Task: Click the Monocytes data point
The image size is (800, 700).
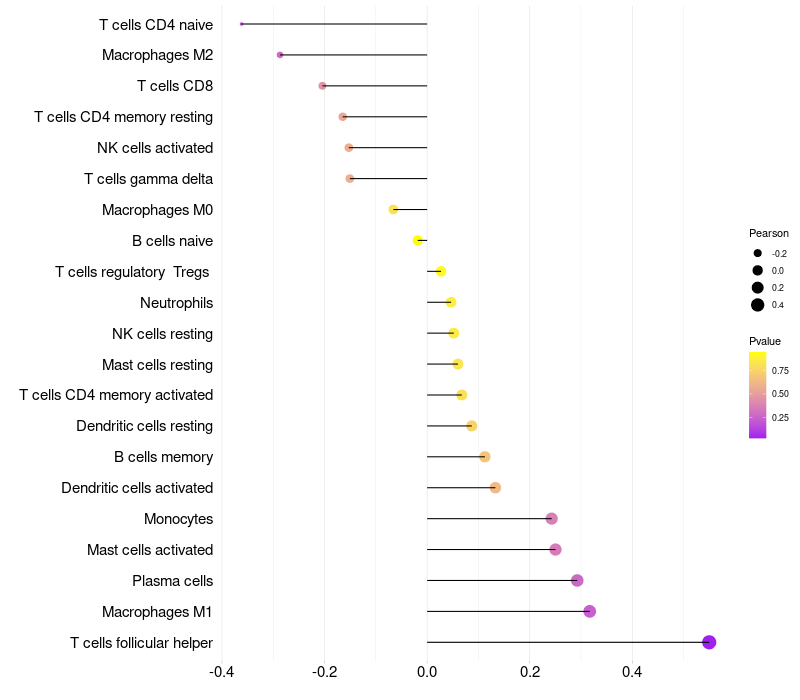Action: coord(552,519)
